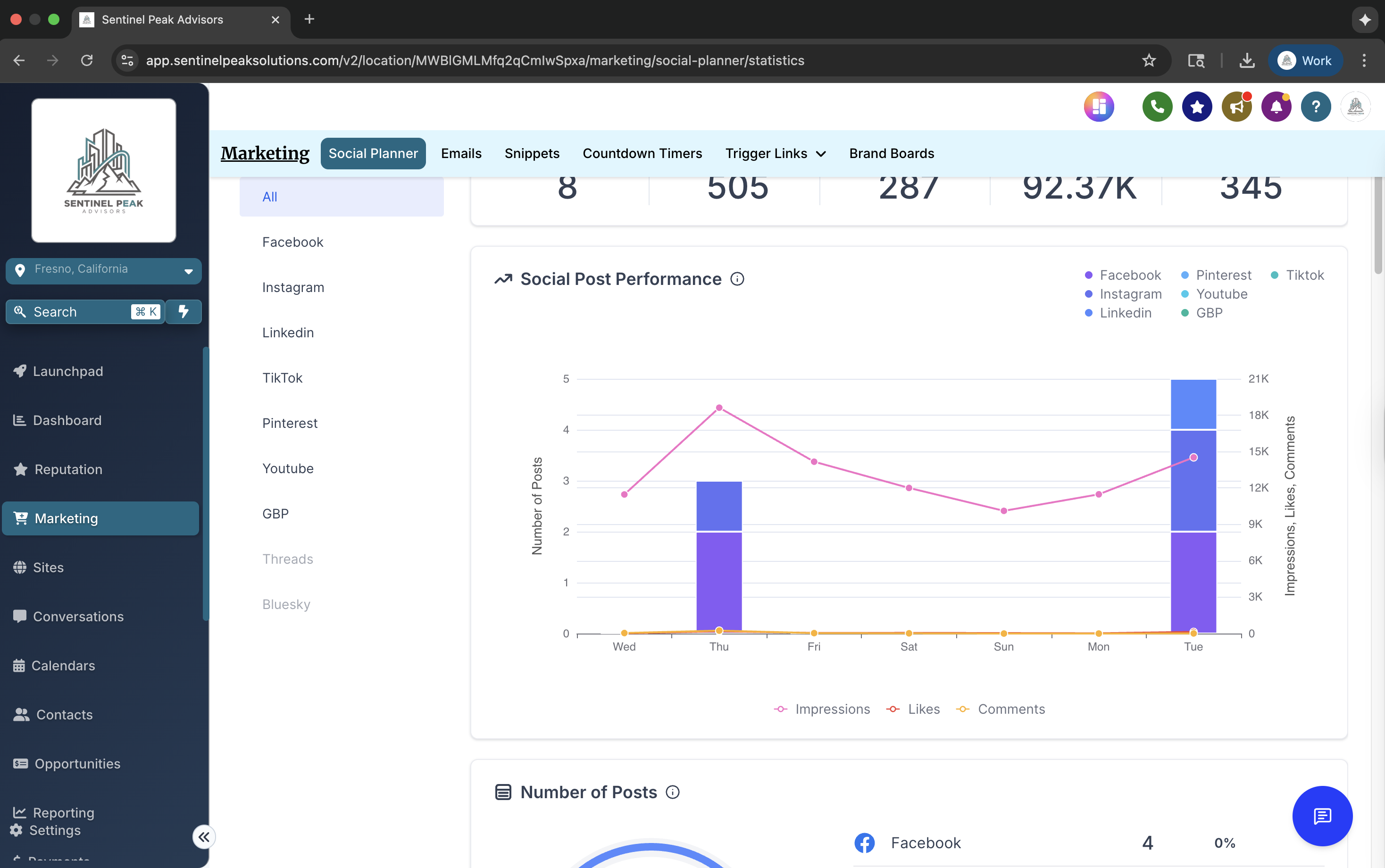Image resolution: width=1385 pixels, height=868 pixels.
Task: Toggle the Likes series in the chart legend
Action: point(914,709)
